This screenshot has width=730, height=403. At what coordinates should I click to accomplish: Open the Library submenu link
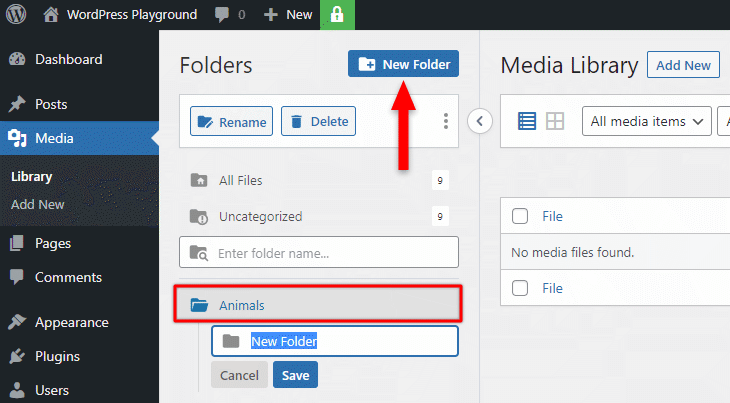(32, 177)
